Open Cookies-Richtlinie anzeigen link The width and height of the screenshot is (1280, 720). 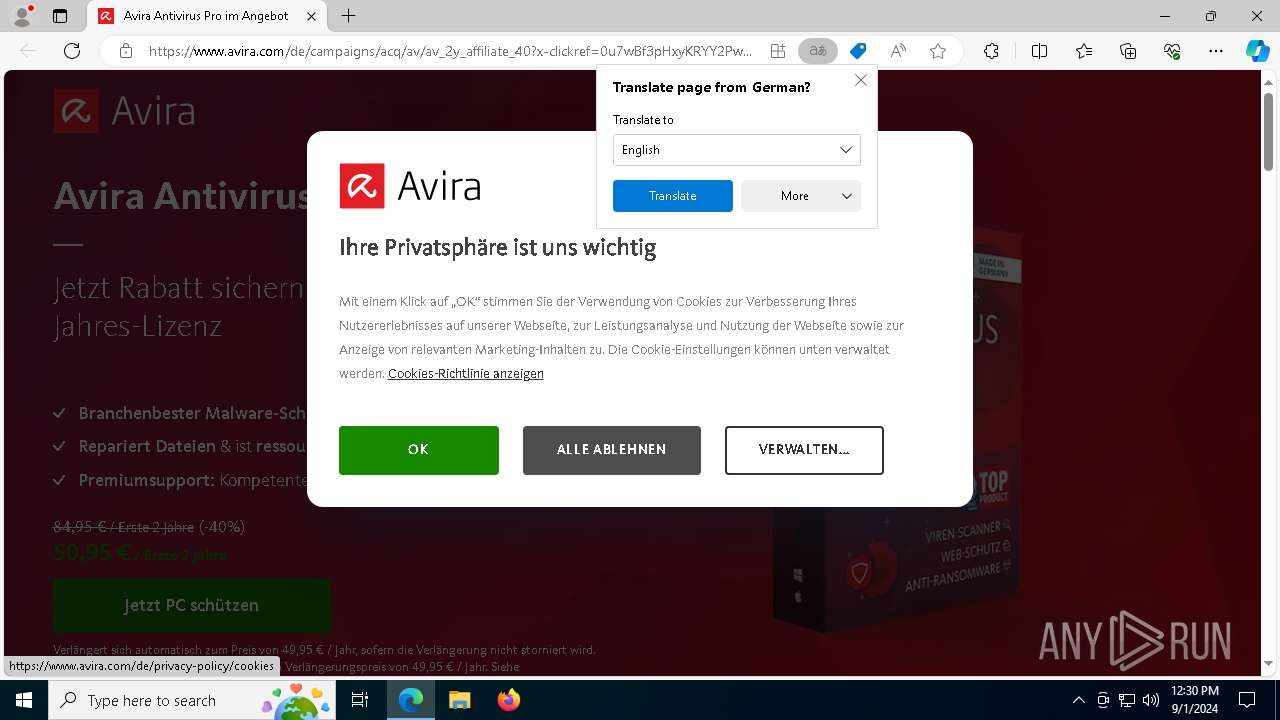point(466,374)
